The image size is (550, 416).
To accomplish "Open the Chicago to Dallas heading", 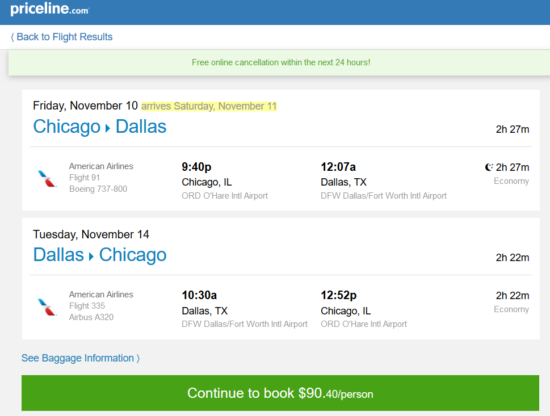I will [x=100, y=127].
